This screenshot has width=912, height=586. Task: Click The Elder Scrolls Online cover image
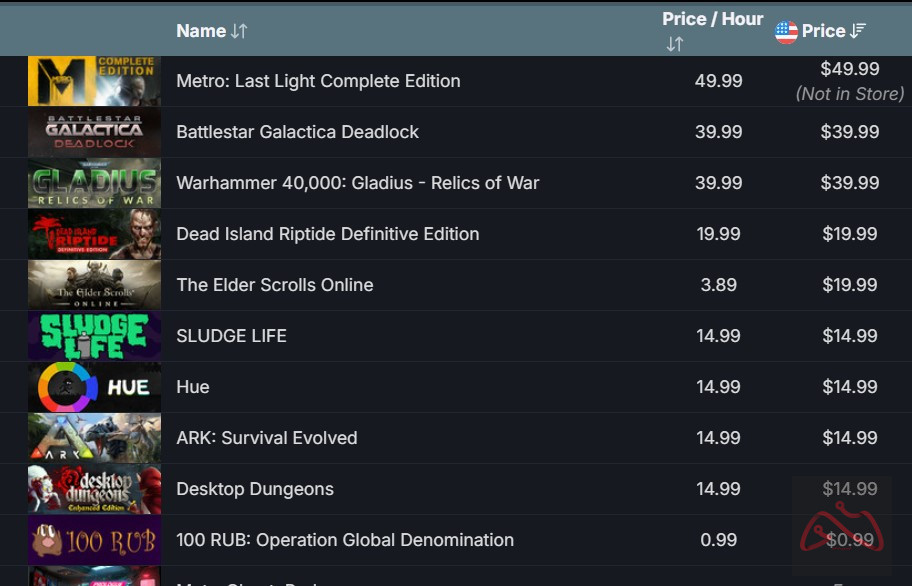[x=94, y=285]
